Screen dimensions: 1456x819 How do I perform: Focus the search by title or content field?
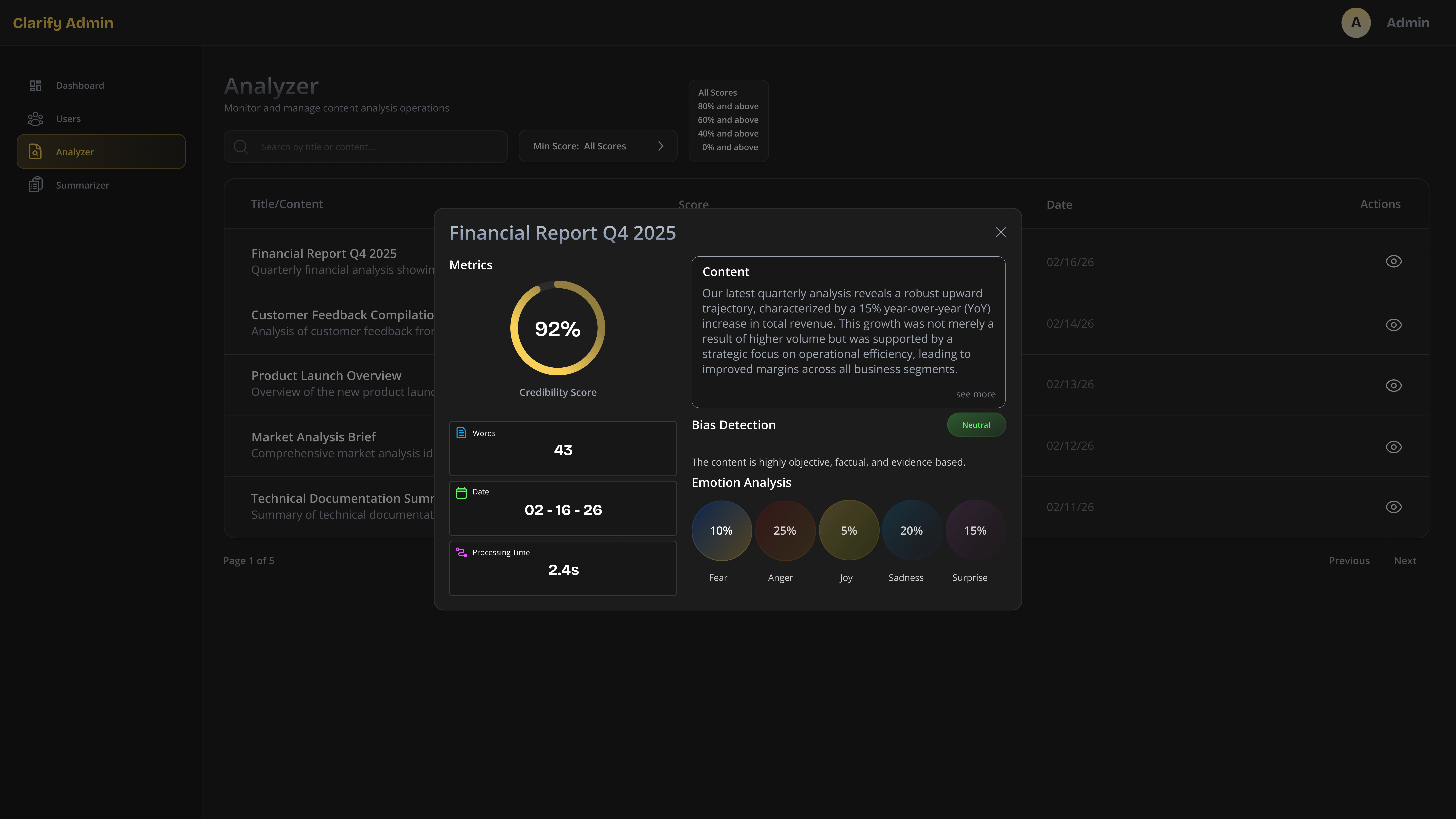click(366, 147)
